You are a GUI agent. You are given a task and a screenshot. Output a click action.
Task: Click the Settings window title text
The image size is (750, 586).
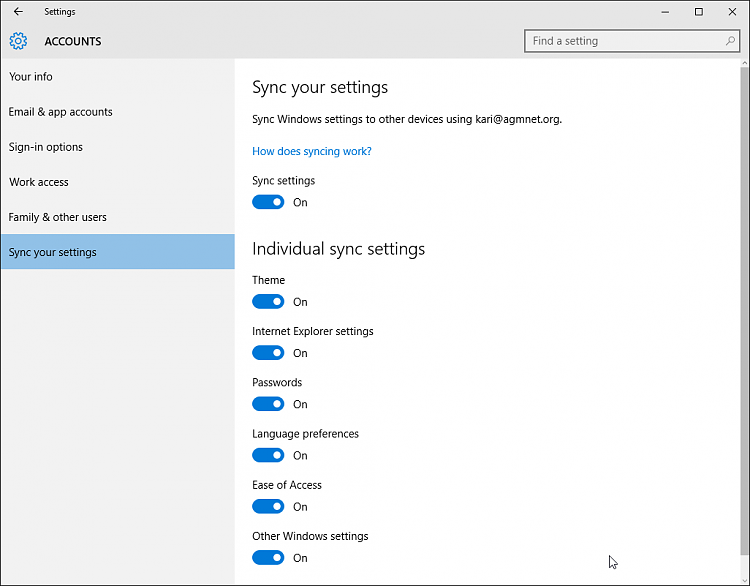point(60,12)
